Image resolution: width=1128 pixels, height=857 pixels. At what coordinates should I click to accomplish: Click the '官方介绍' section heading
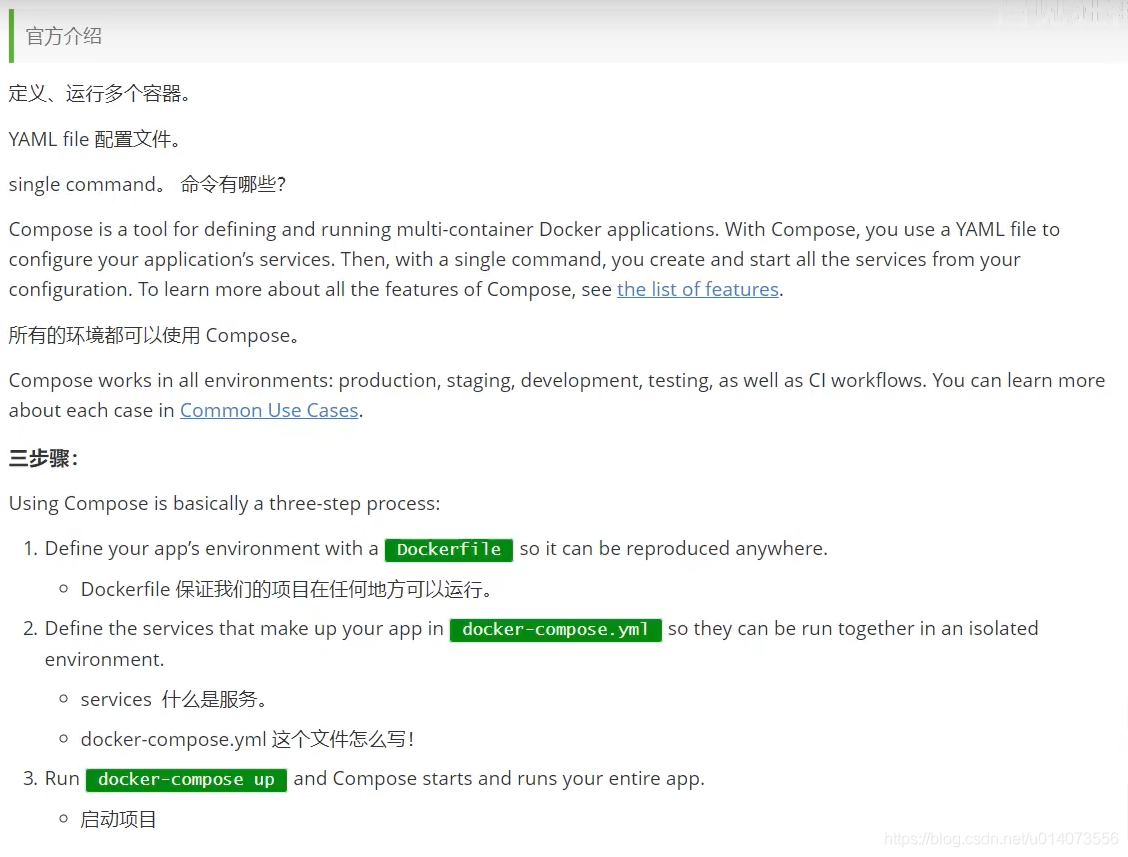pyautogui.click(x=64, y=36)
